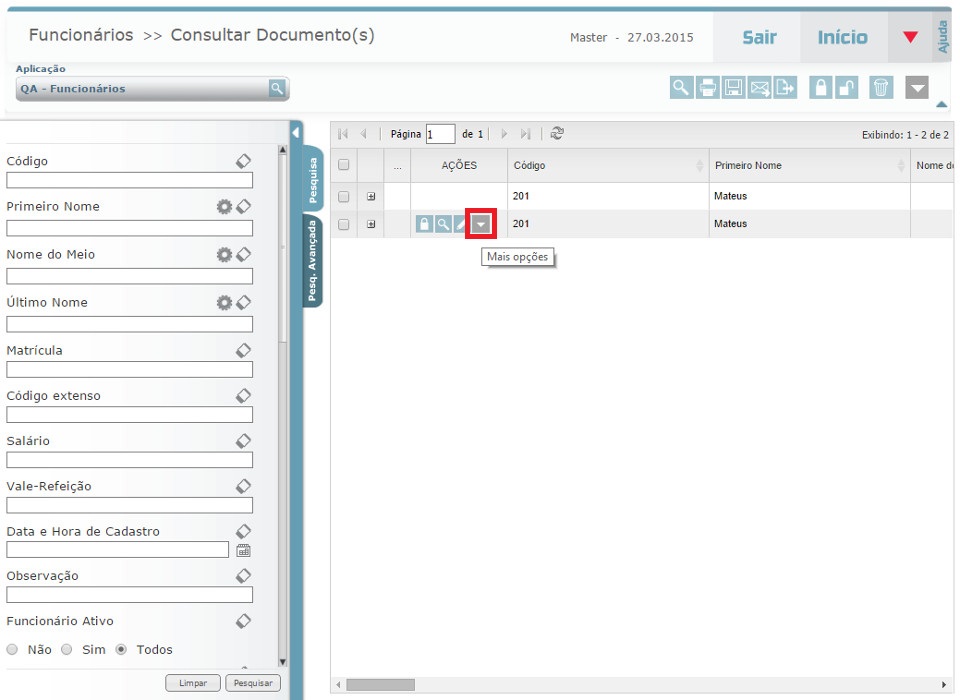Open the gray dropdown arrow in top toolbar
Screen dimensions: 960x700
(917, 88)
